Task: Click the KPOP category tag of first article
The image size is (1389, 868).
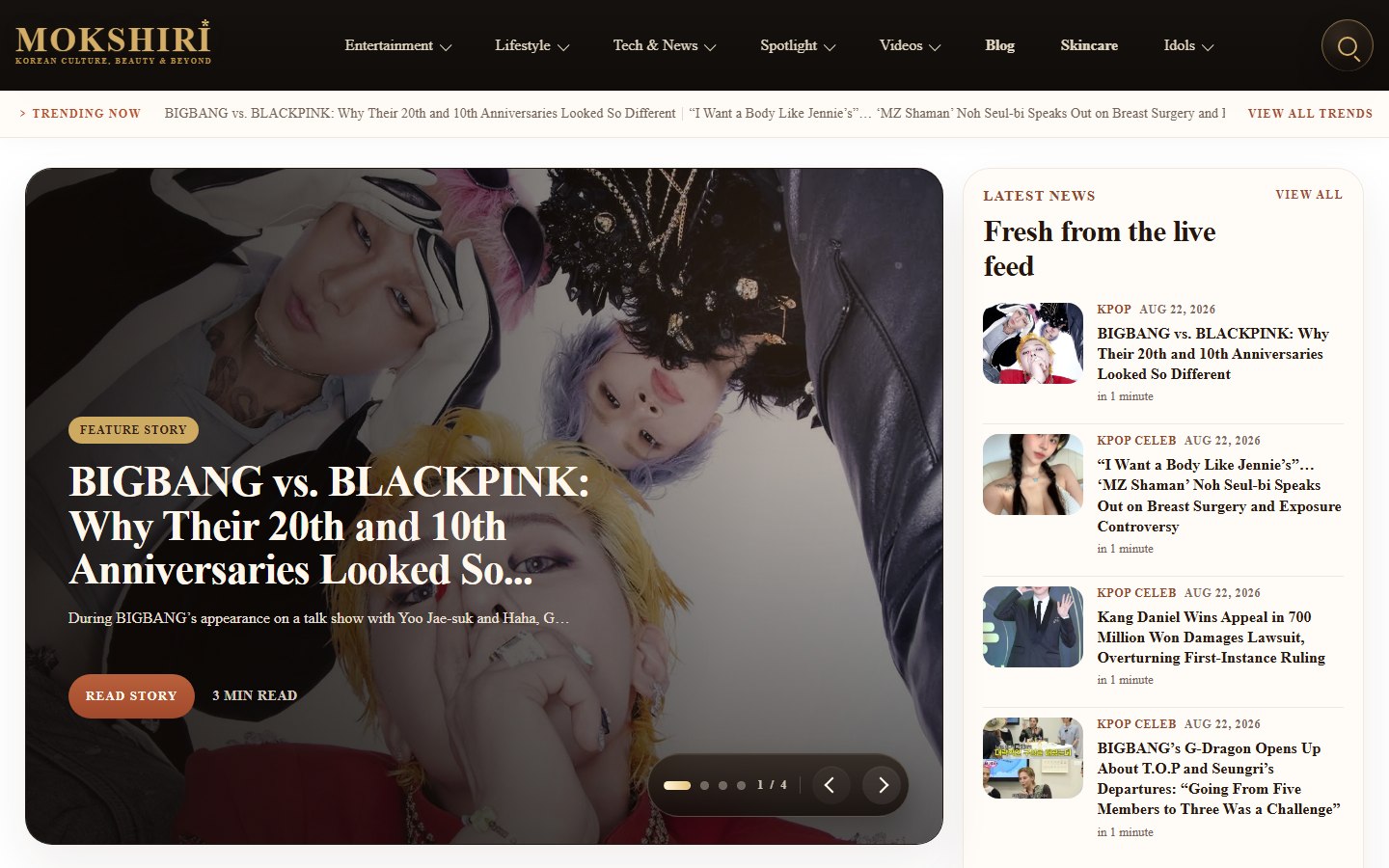Action: coord(1114,310)
